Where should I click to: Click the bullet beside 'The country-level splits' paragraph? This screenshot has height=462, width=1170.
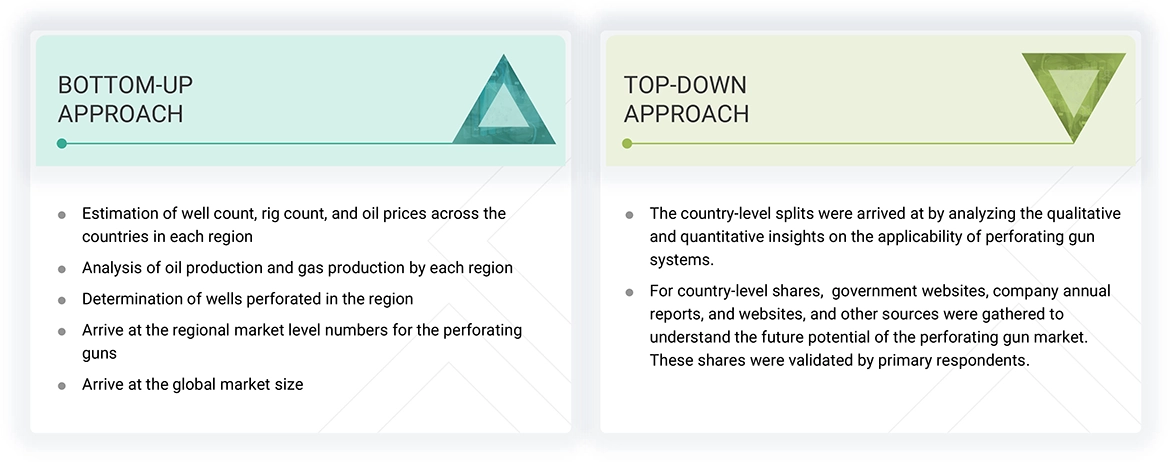click(629, 215)
